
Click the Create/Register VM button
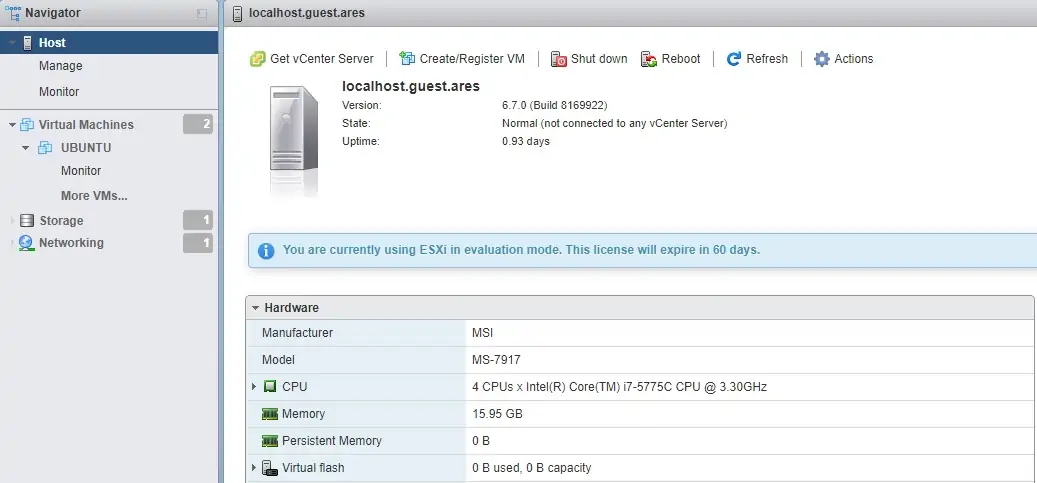[x=462, y=59]
